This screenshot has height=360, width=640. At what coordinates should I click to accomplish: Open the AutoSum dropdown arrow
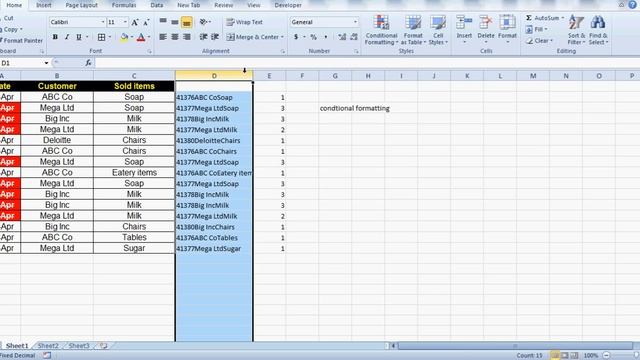(x=562, y=18)
